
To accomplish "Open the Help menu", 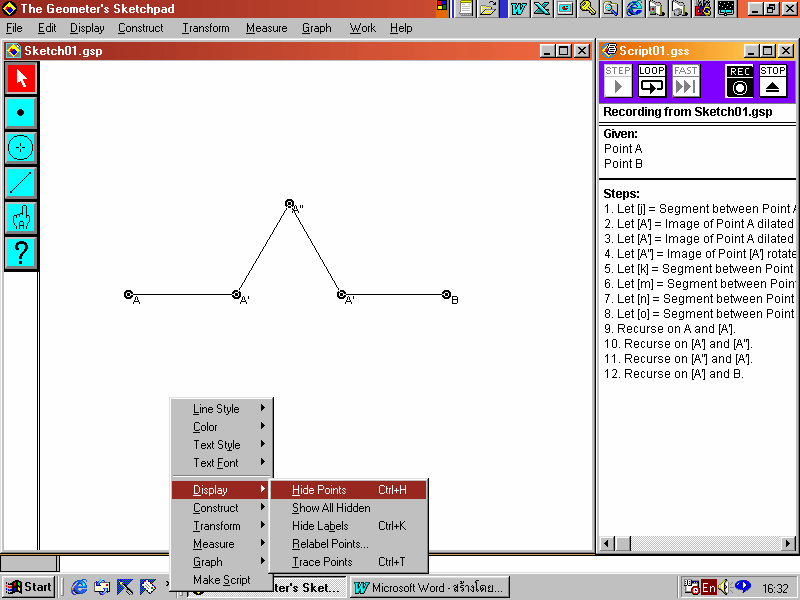I will coord(401,28).
